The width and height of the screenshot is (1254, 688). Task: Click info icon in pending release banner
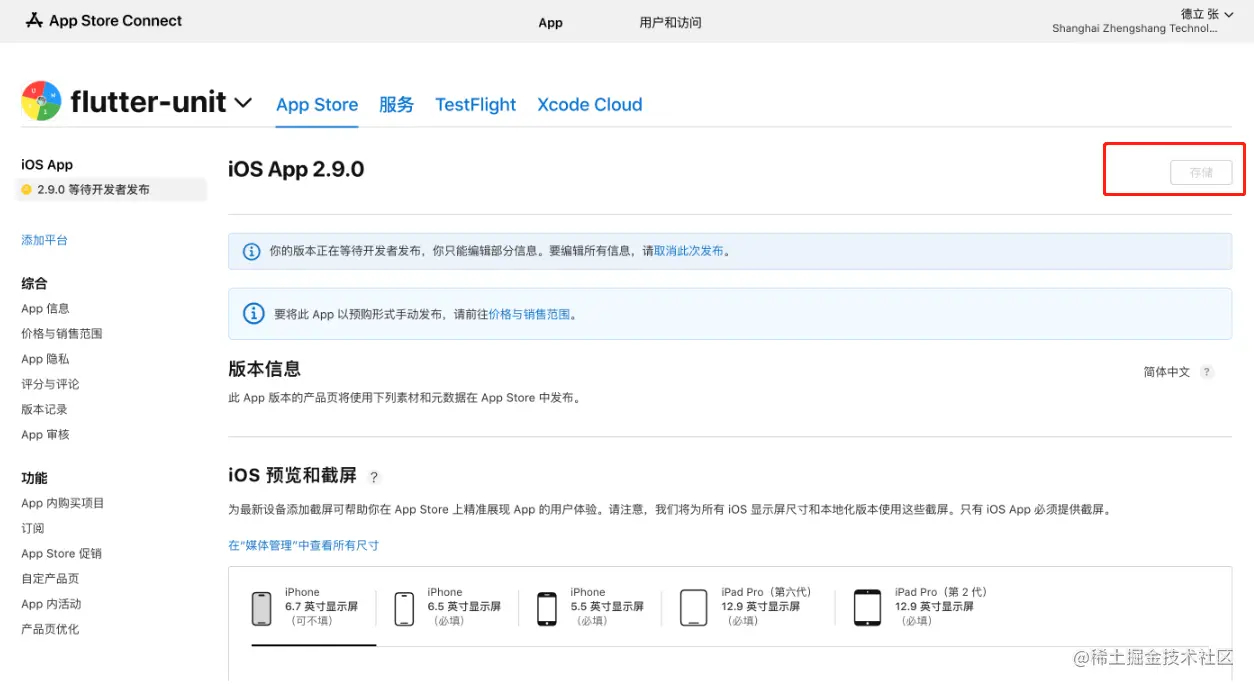pyautogui.click(x=252, y=251)
